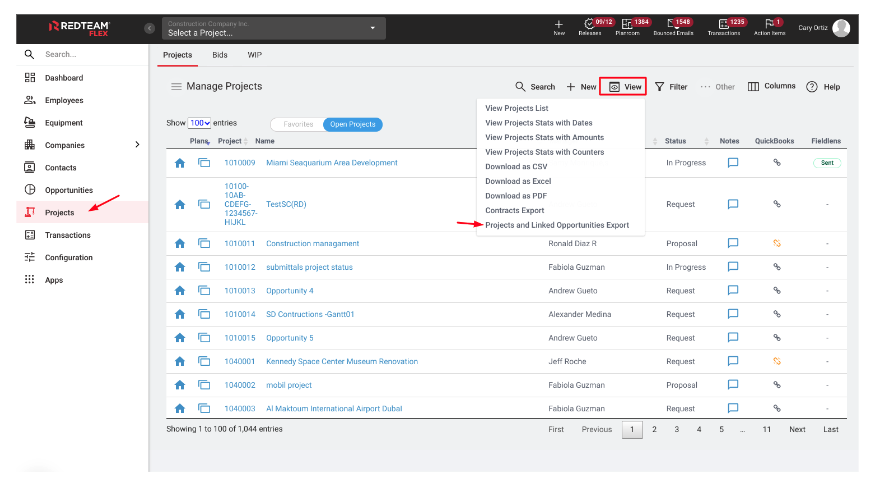Select Projects and Linked Opportunities Export
This screenshot has height=490, width=878.
(557, 225)
